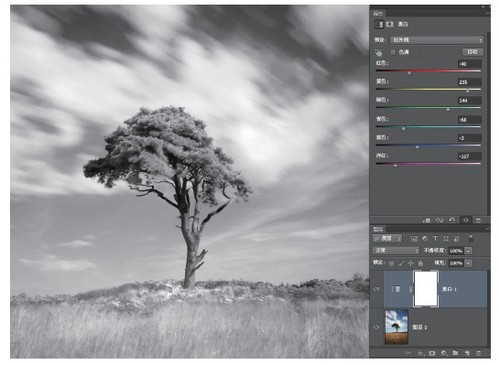Select the background layer color thumbnail

(x=396, y=327)
